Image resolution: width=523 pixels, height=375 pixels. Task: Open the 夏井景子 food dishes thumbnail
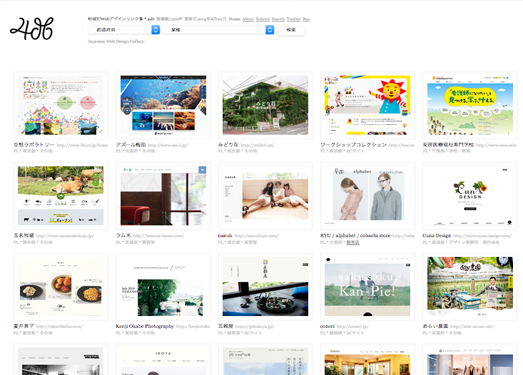click(61, 287)
